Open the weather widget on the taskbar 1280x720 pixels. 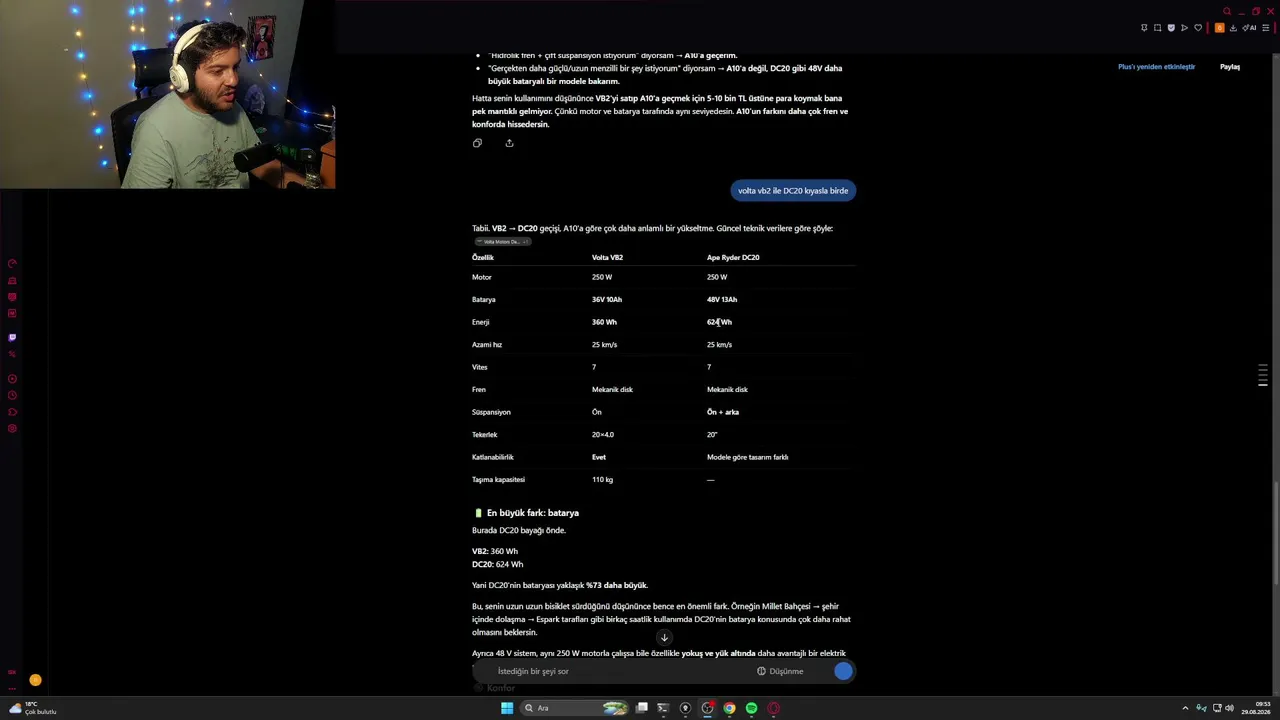(x=32, y=708)
